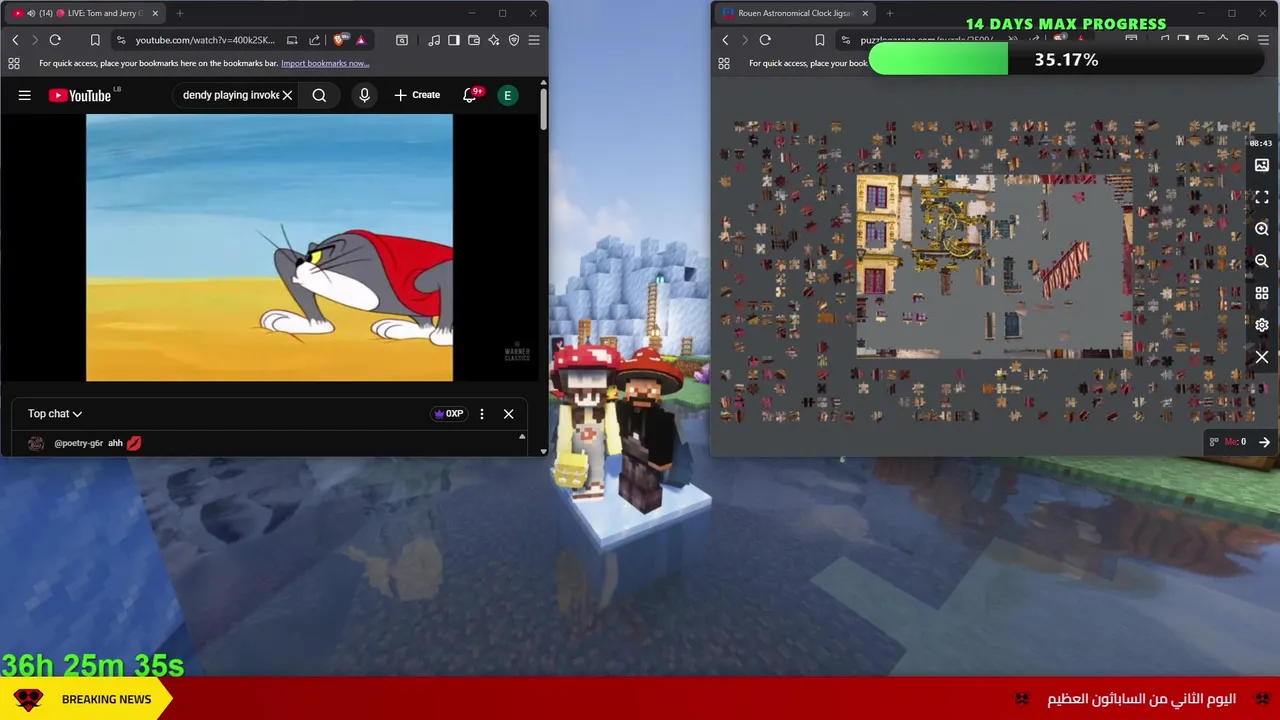Screen dimensions: 1280x720
Task: Go back in YouTube browser window
Action: [15, 40]
